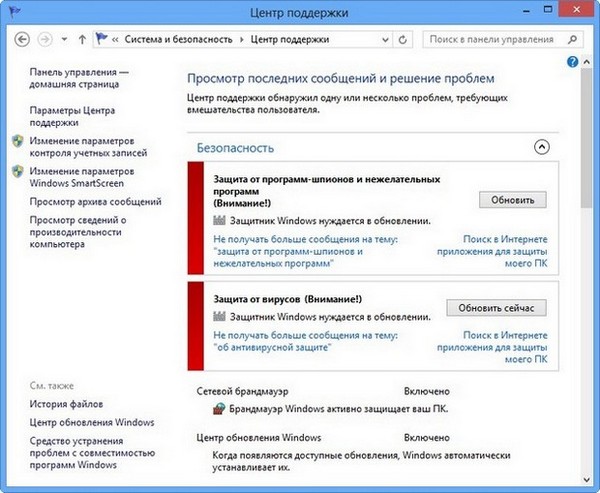Click the Обновить сейчас button
The height and width of the screenshot is (493, 600).
pyautogui.click(x=496, y=308)
